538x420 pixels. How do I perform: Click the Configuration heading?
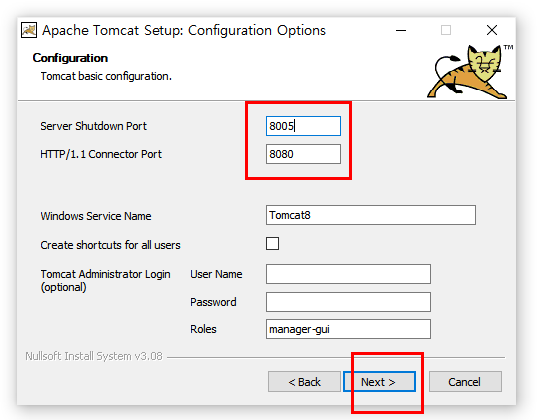coord(70,58)
